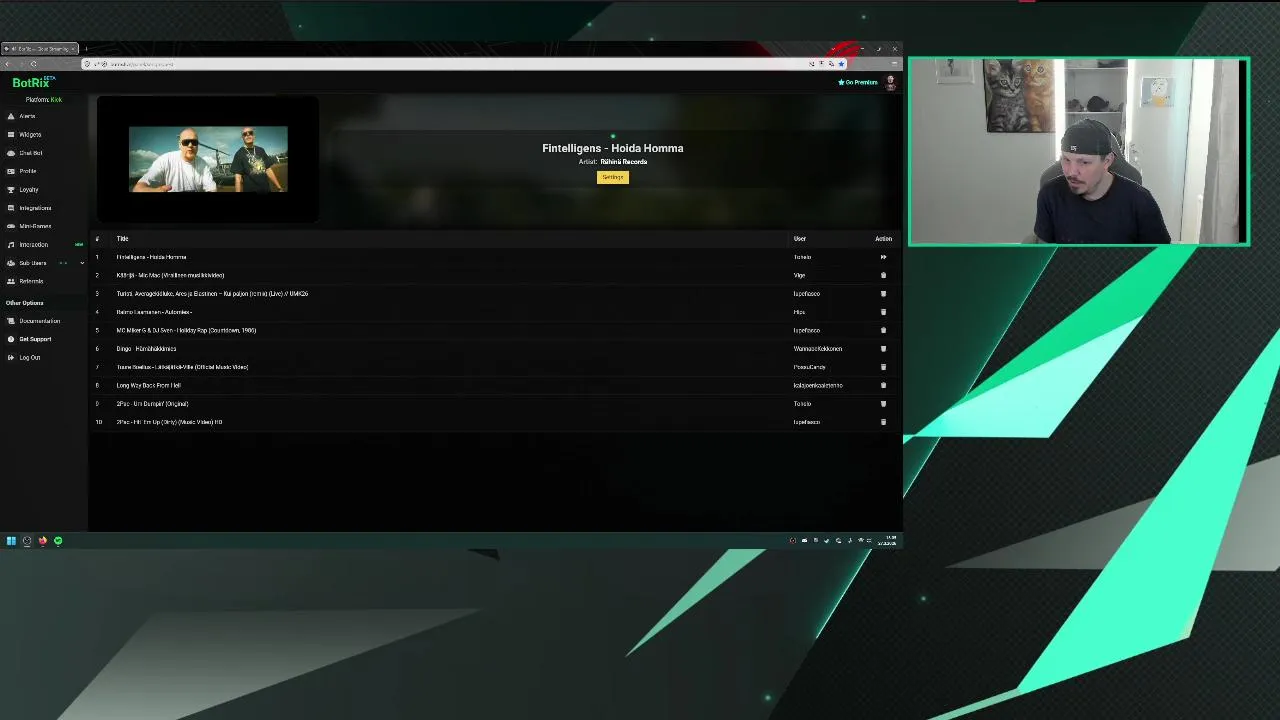Open the user avatar menu
Image resolution: width=1280 pixels, height=720 pixels.
point(890,83)
